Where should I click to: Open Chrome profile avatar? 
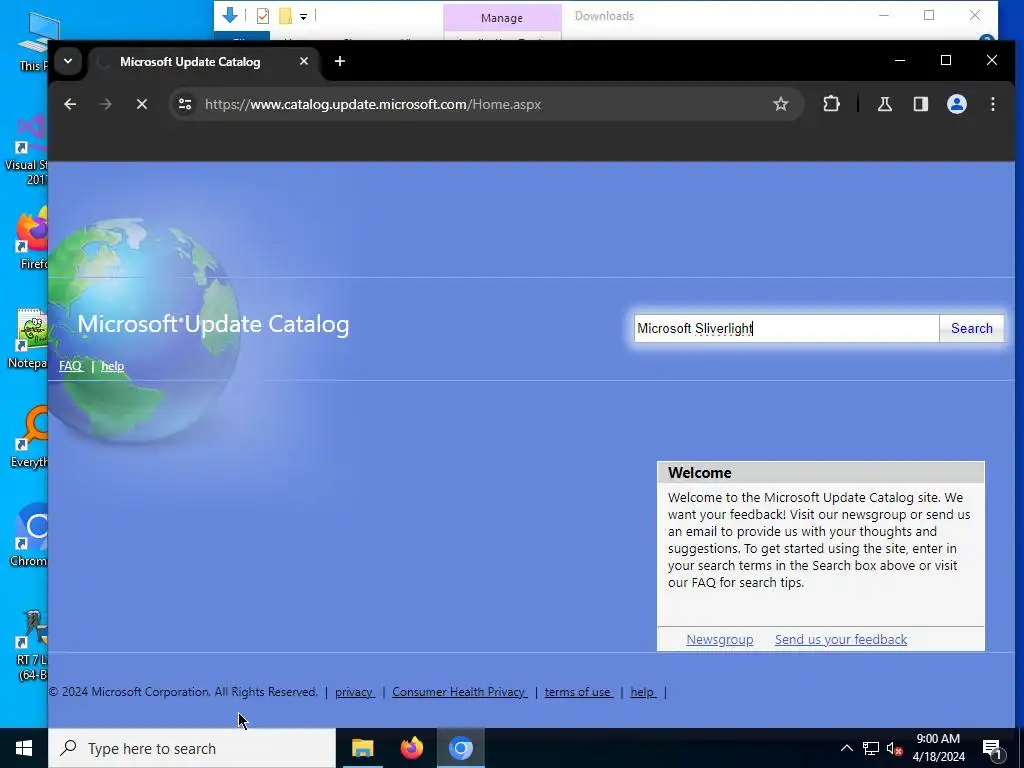coord(957,104)
